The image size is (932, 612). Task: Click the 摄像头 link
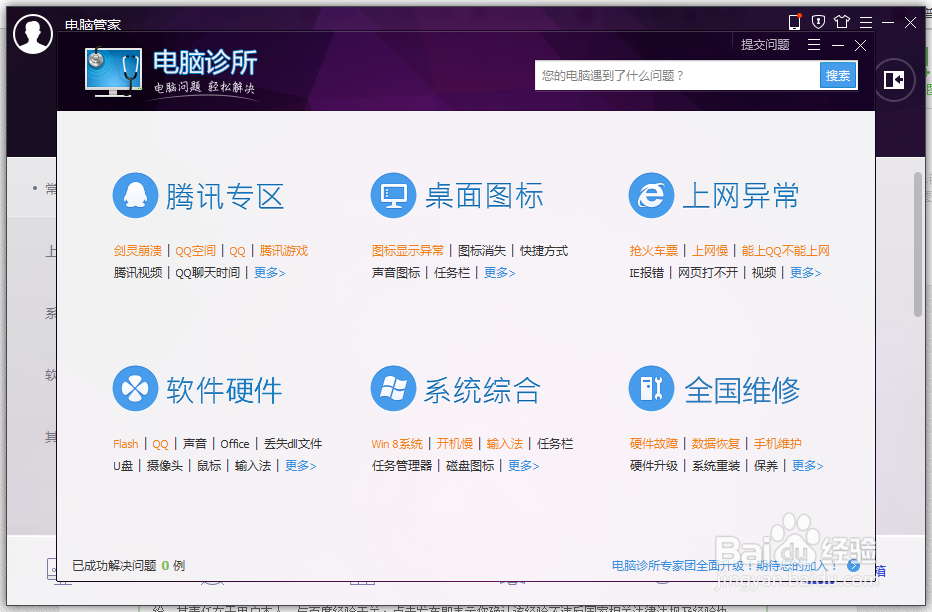[x=165, y=466]
